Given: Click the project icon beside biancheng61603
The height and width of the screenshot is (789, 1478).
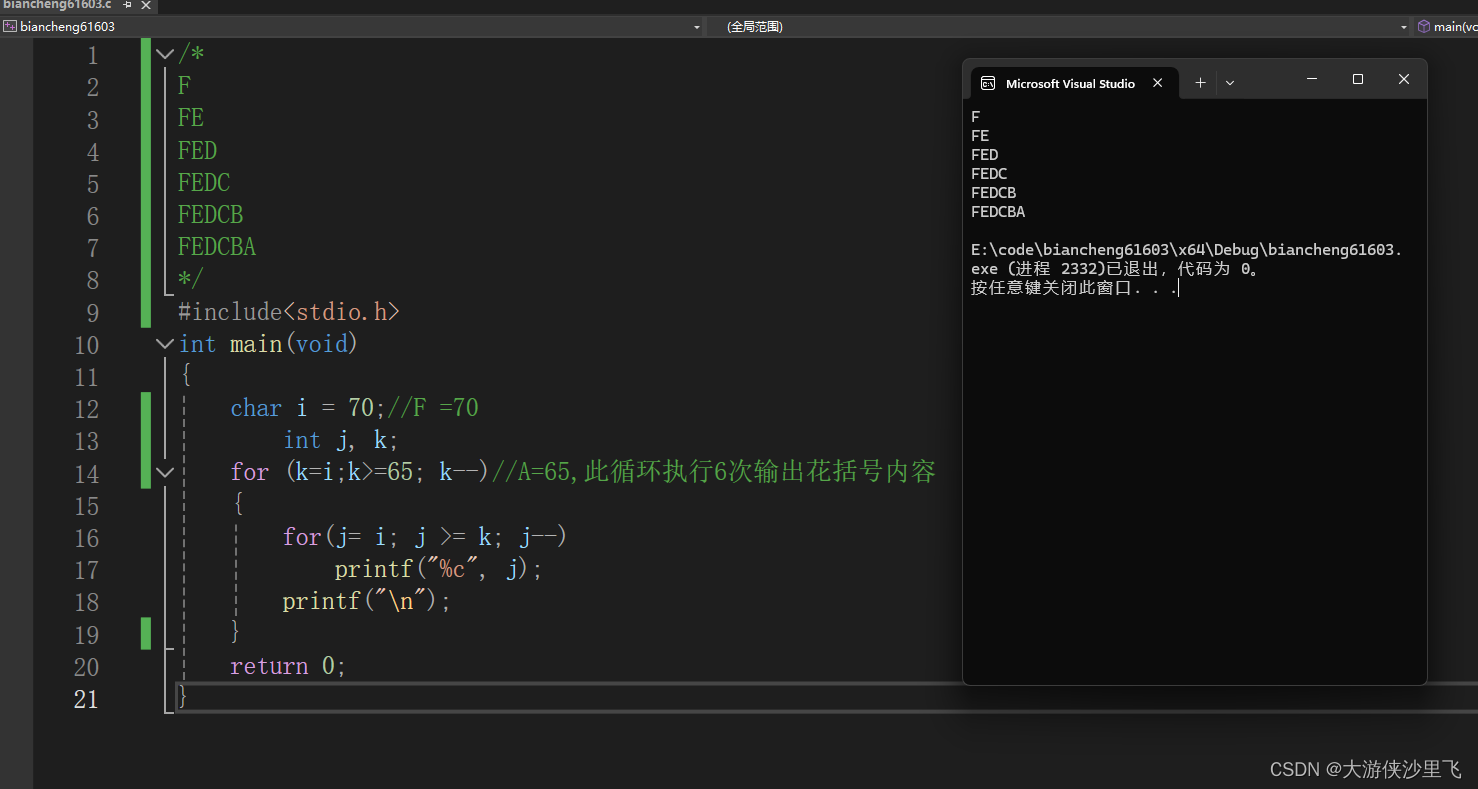Looking at the screenshot, I should point(10,27).
